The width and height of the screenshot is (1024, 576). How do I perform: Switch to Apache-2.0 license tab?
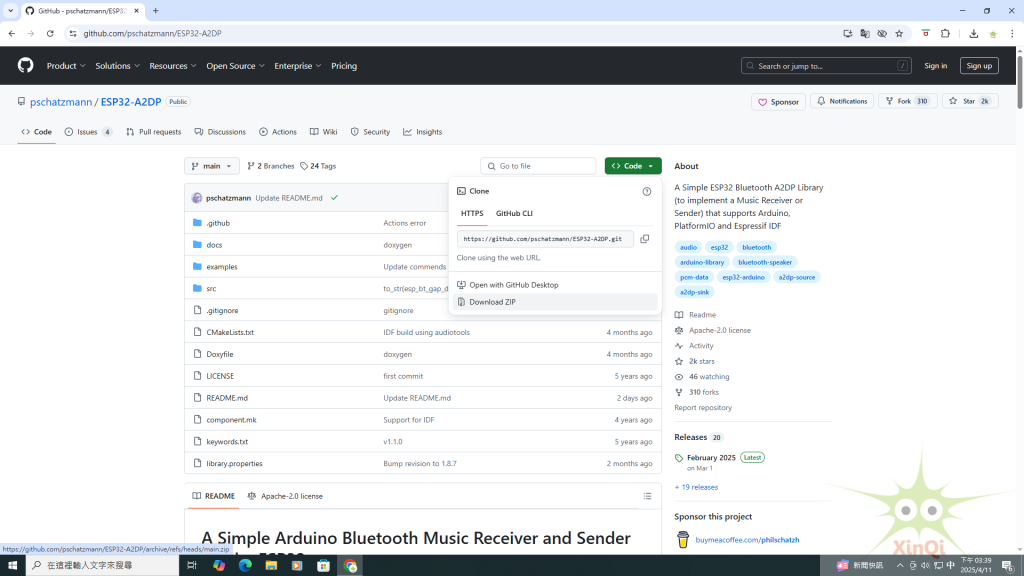[x=285, y=496]
